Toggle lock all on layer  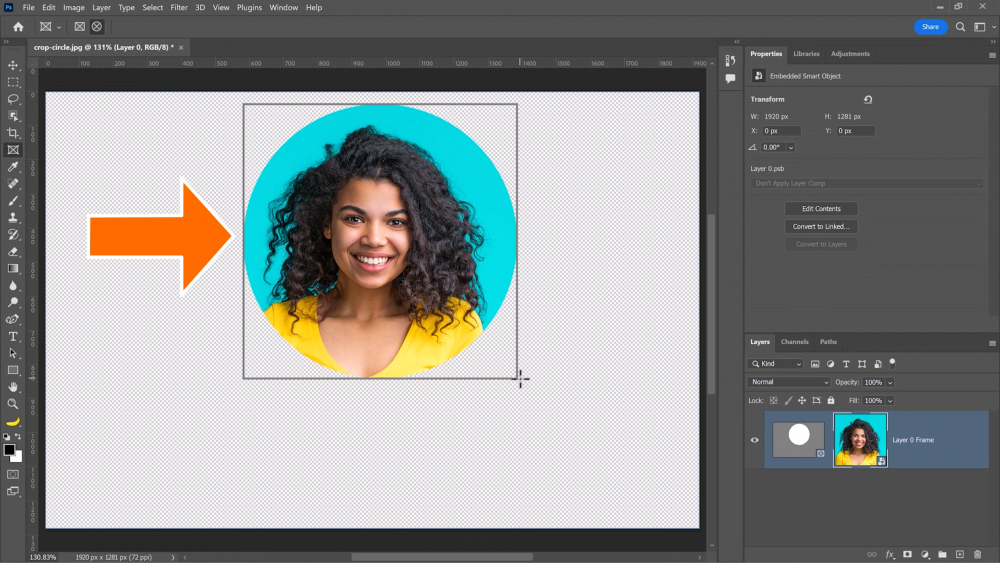tap(831, 400)
